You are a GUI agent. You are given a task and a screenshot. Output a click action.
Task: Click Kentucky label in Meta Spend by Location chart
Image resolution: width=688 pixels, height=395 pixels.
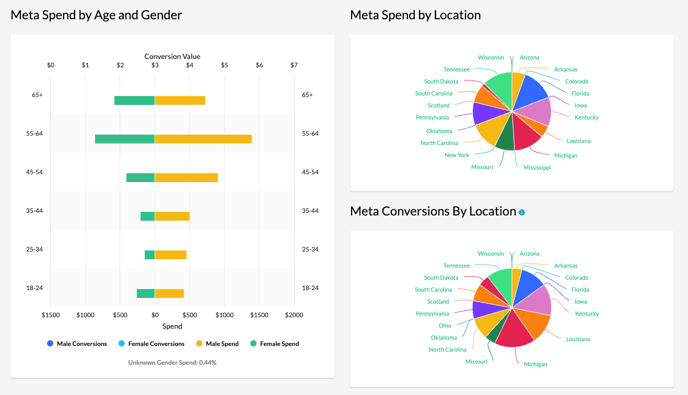tap(587, 118)
